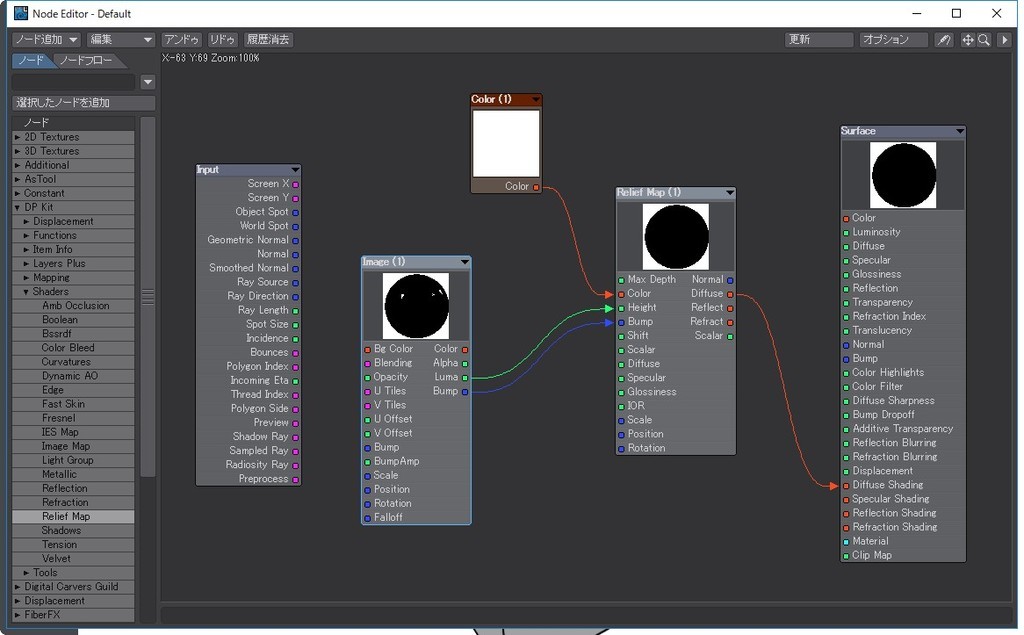Collapse the DP Kit category
This screenshot has height=635, width=1024.
pos(18,207)
